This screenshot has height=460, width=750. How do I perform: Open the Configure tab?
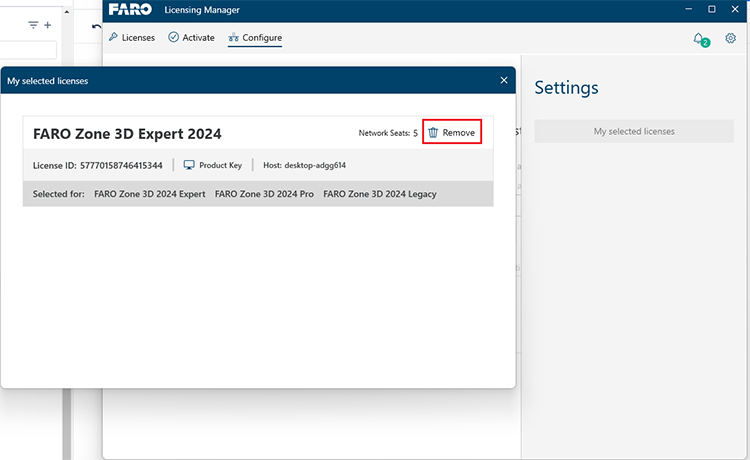(x=262, y=38)
